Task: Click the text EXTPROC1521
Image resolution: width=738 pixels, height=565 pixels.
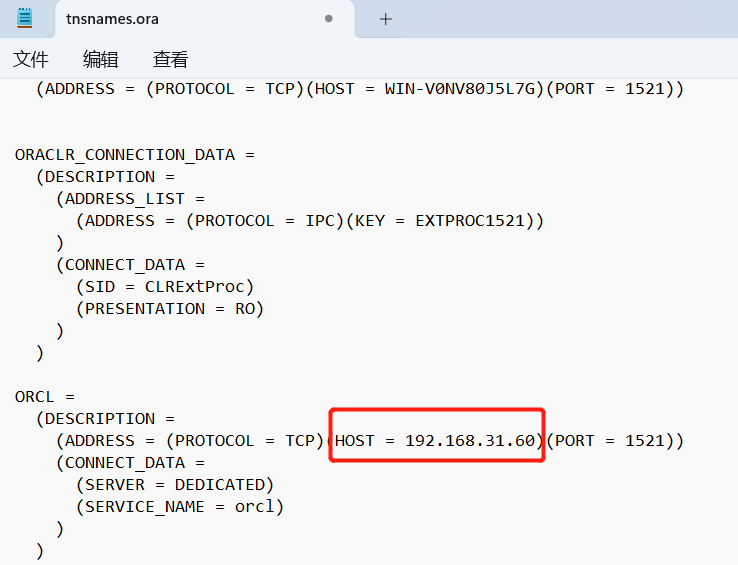Action: (470, 221)
